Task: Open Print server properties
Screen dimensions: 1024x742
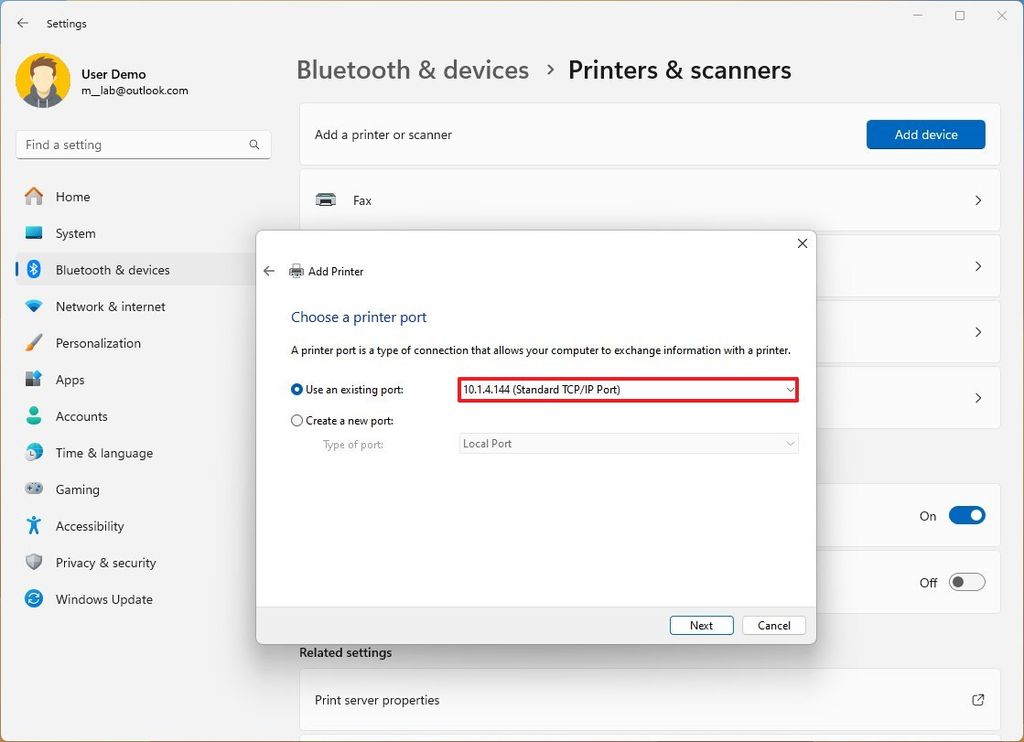Action: [x=648, y=700]
